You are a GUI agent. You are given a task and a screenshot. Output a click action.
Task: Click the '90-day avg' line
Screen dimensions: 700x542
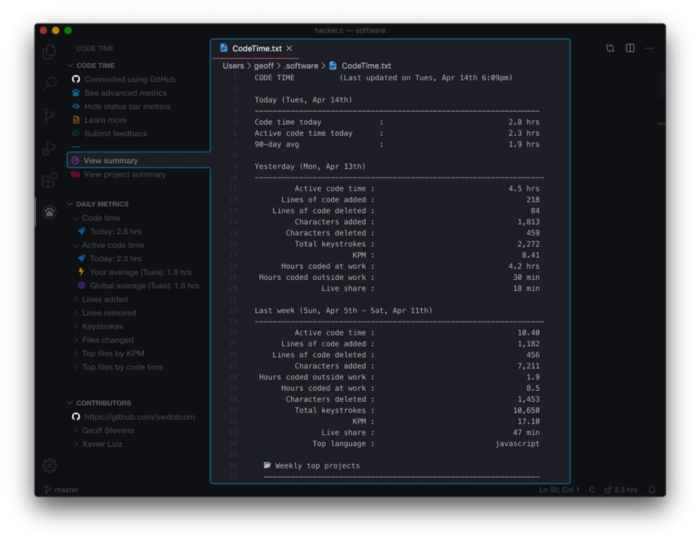click(x=397, y=144)
